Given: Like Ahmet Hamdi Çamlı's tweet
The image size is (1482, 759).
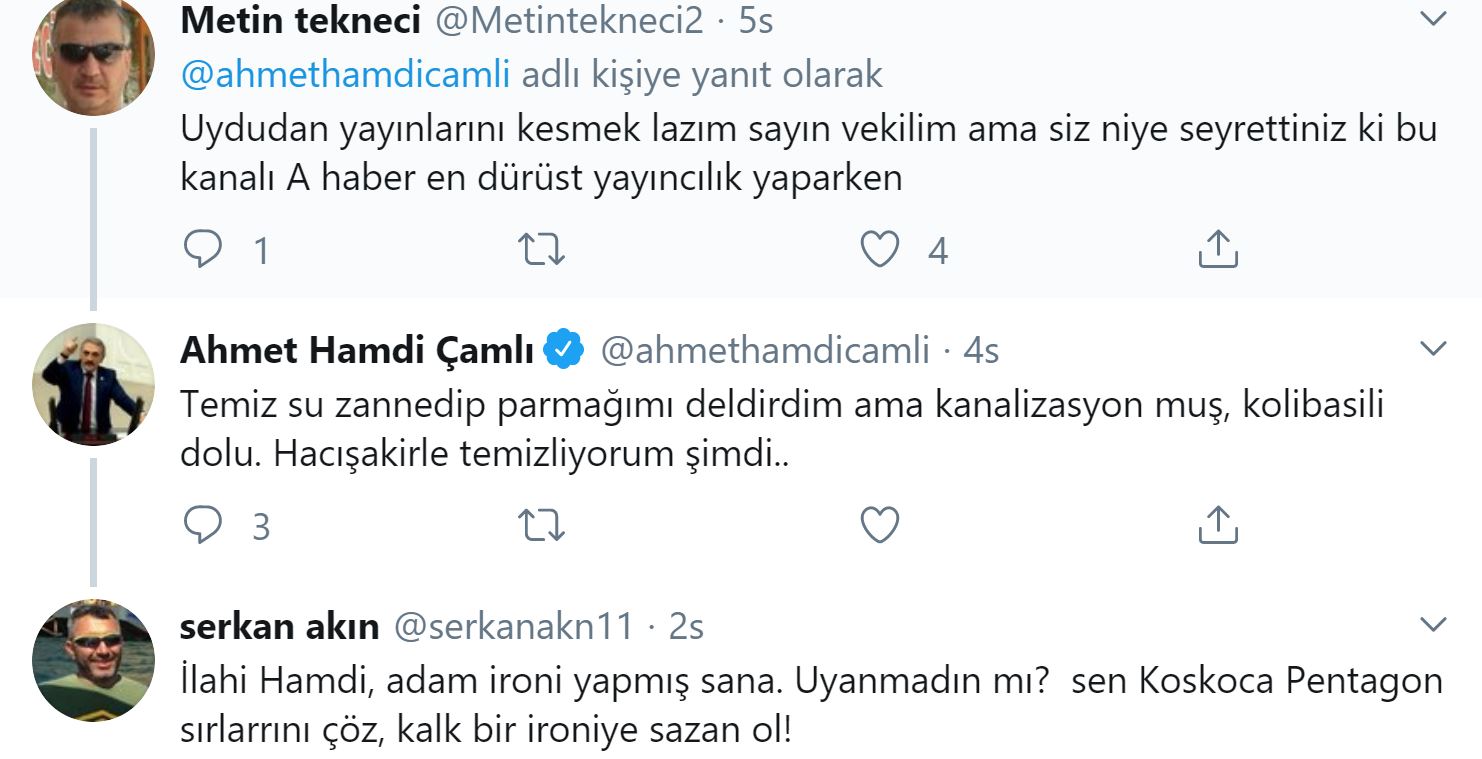Looking at the screenshot, I should pos(880,525).
